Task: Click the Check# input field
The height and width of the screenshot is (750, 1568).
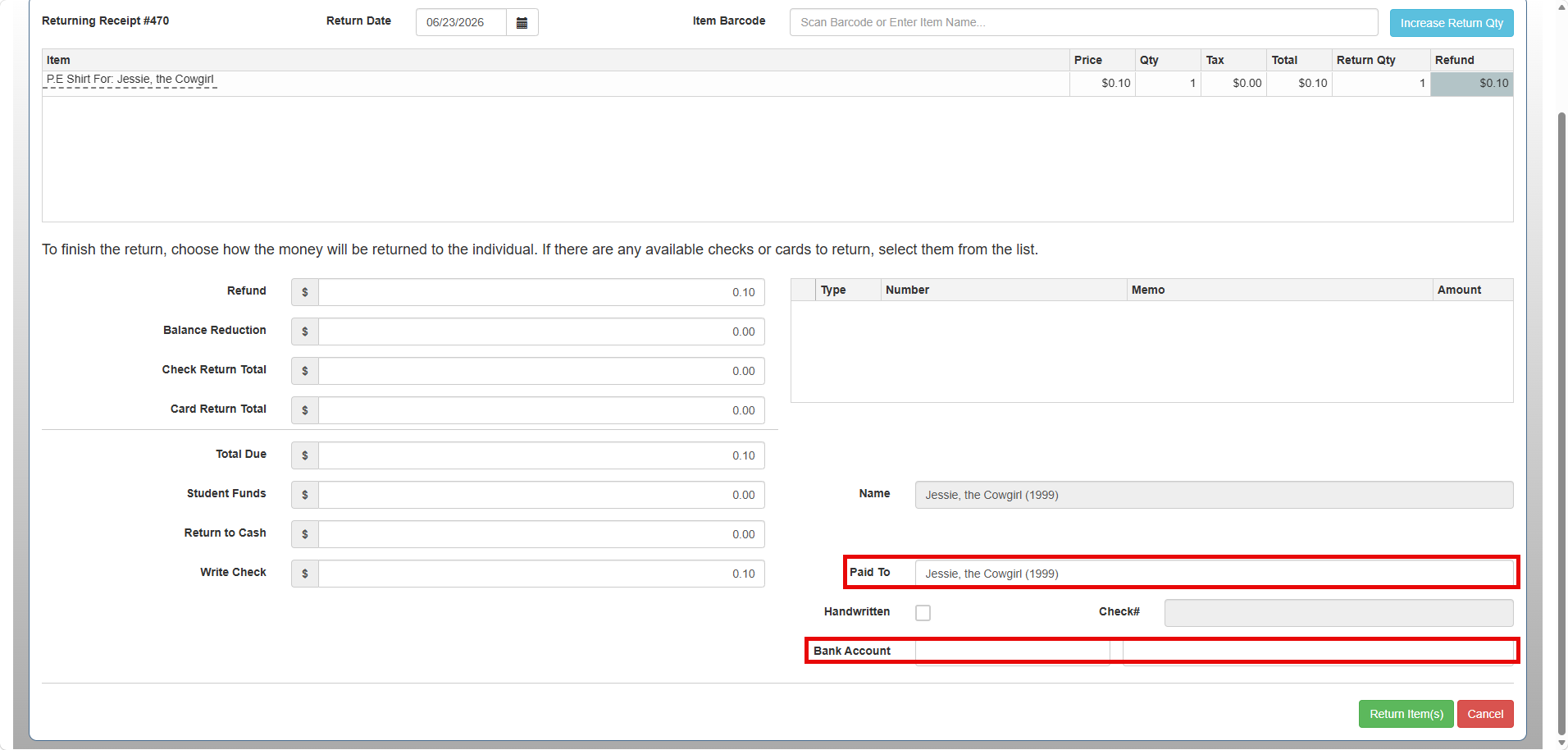Action: click(x=1338, y=613)
